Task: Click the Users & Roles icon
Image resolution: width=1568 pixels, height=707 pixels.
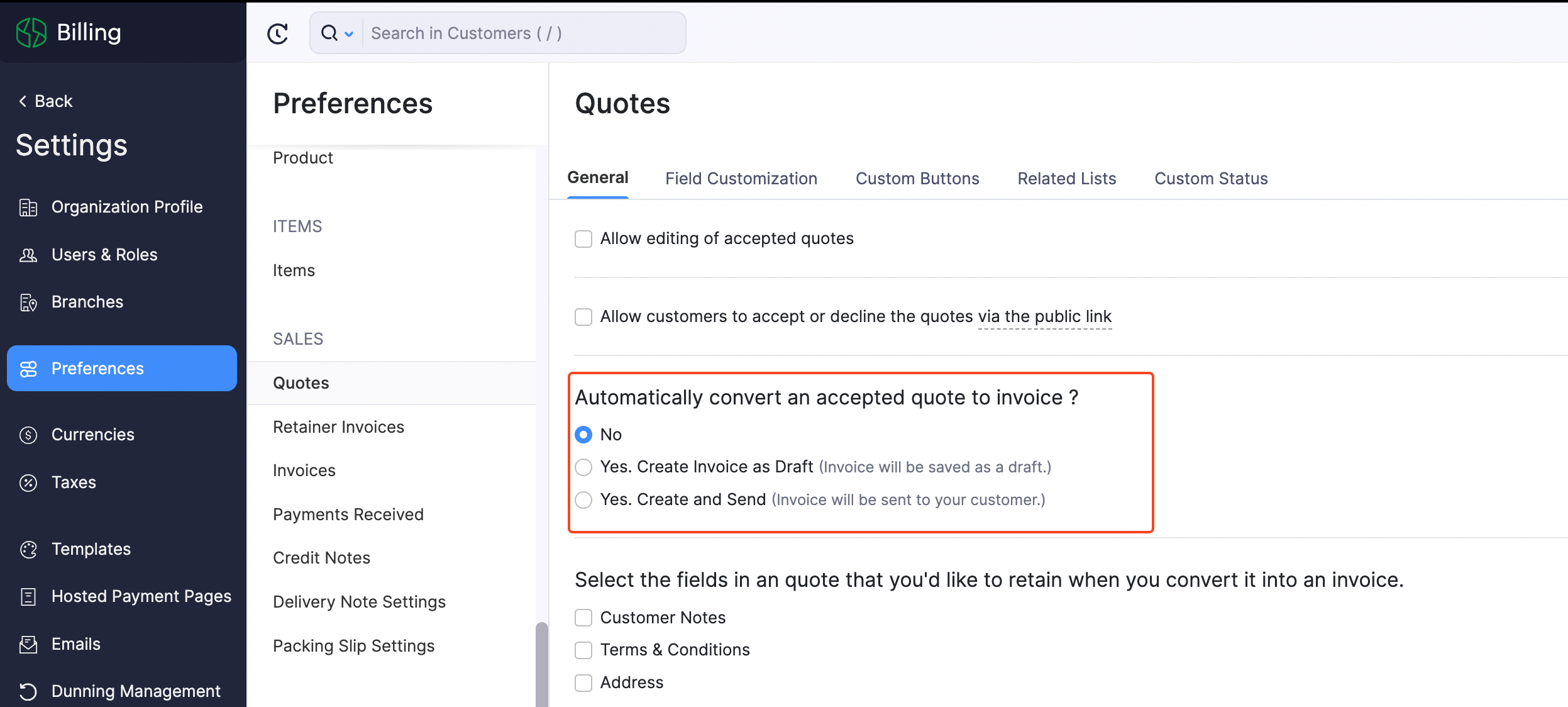Action: pos(28,254)
